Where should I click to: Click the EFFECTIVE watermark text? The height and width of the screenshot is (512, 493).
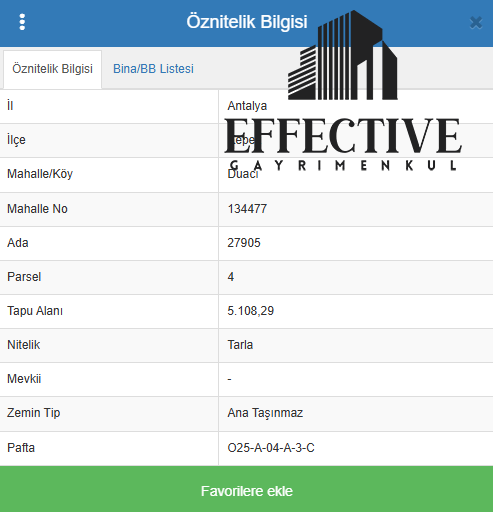[x=343, y=135]
